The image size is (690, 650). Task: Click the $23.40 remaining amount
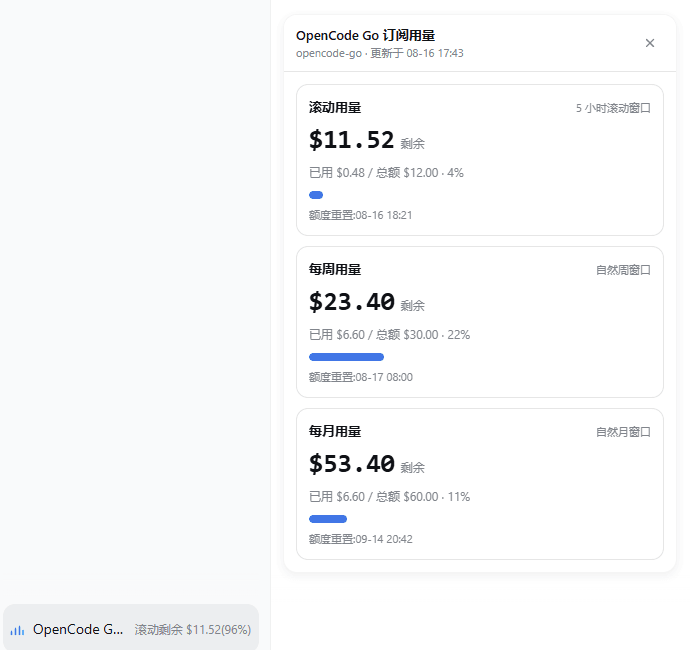[351, 302]
